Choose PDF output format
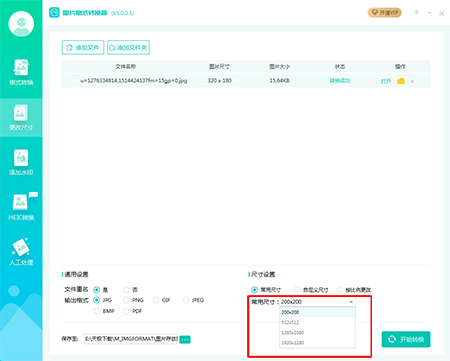Screen dimensions: 450x361 126,311
